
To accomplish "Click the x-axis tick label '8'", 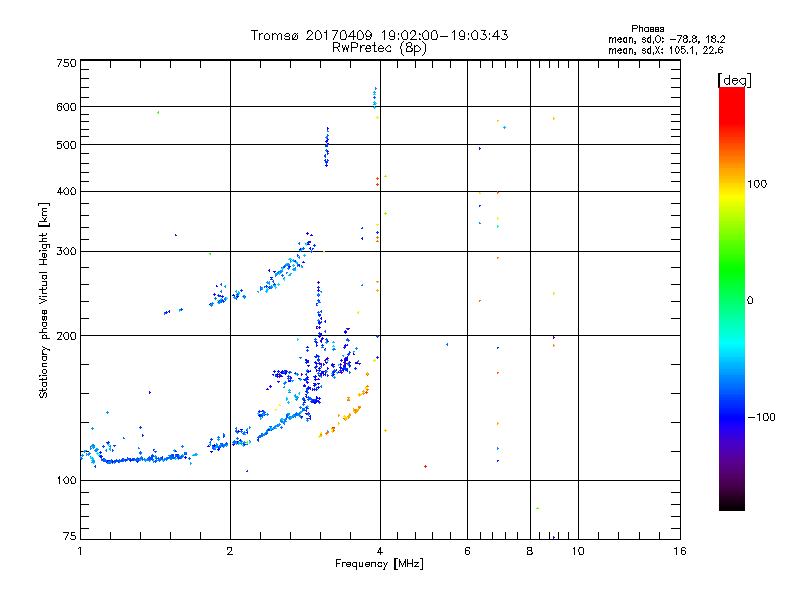I will coord(530,551).
